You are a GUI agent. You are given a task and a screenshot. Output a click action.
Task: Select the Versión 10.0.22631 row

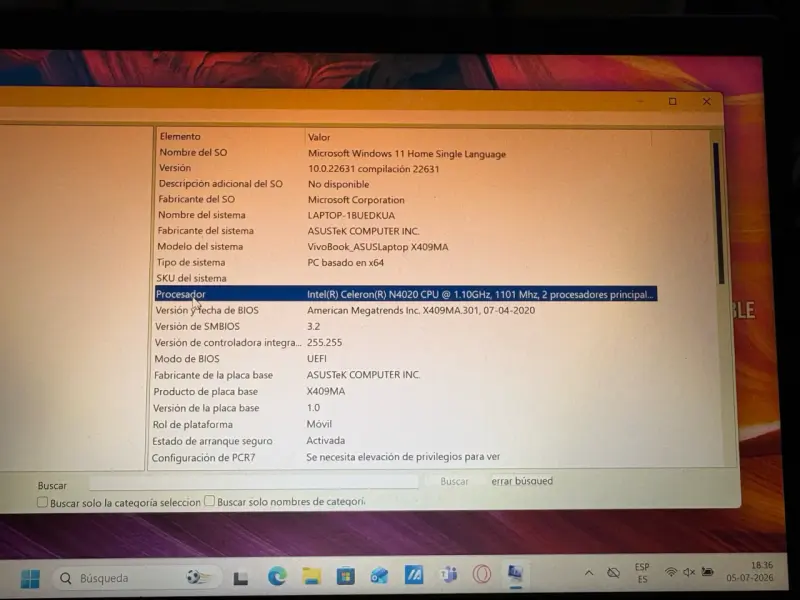tap(406, 168)
